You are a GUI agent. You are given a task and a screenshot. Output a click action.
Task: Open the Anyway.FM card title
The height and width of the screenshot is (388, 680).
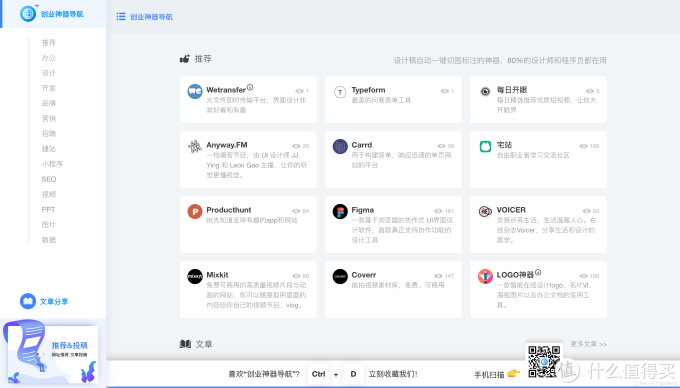pos(227,145)
